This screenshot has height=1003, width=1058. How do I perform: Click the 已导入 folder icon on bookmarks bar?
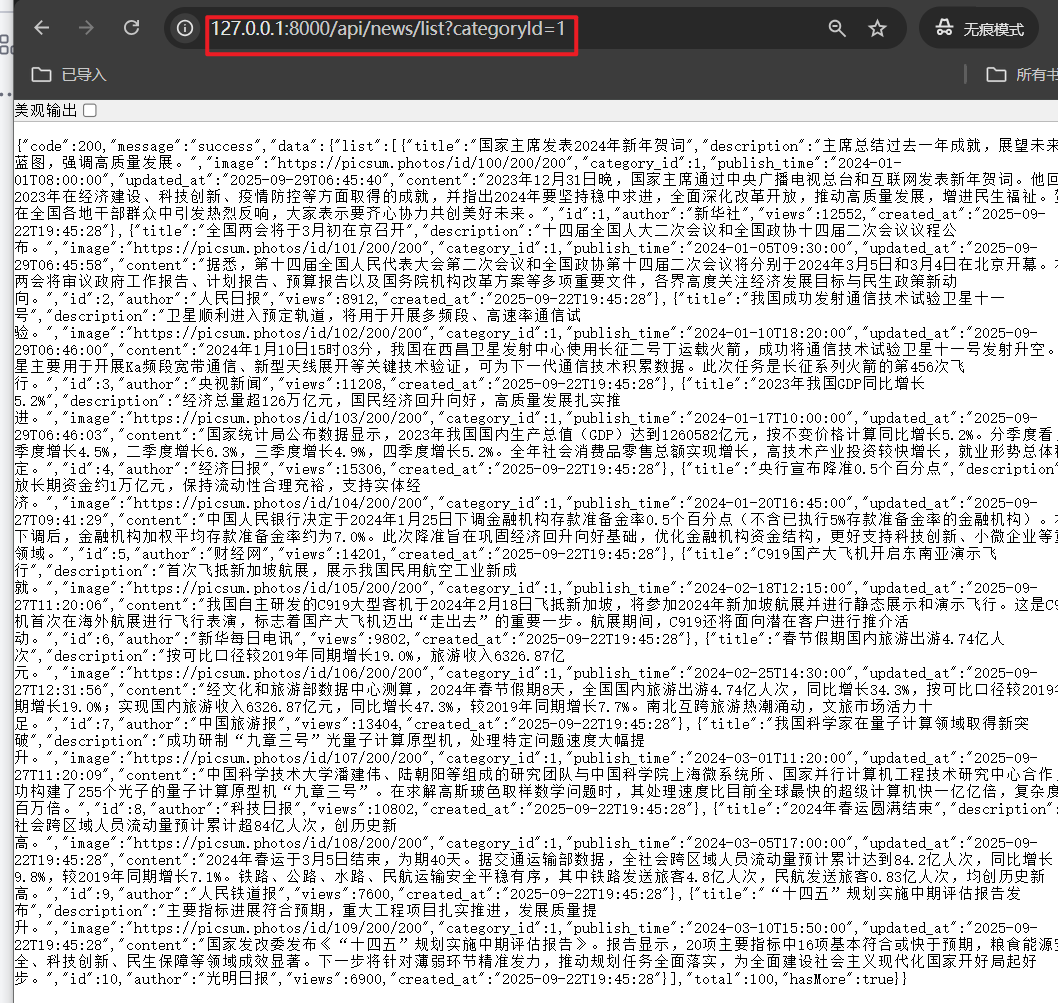tap(40, 73)
